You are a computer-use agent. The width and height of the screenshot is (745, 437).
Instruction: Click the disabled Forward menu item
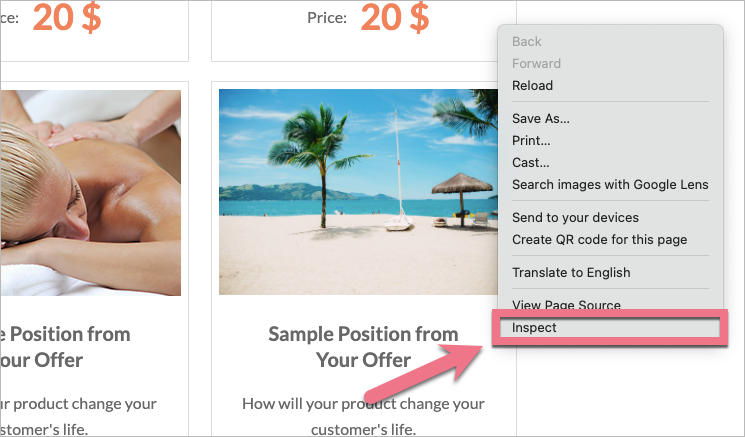tap(536, 64)
